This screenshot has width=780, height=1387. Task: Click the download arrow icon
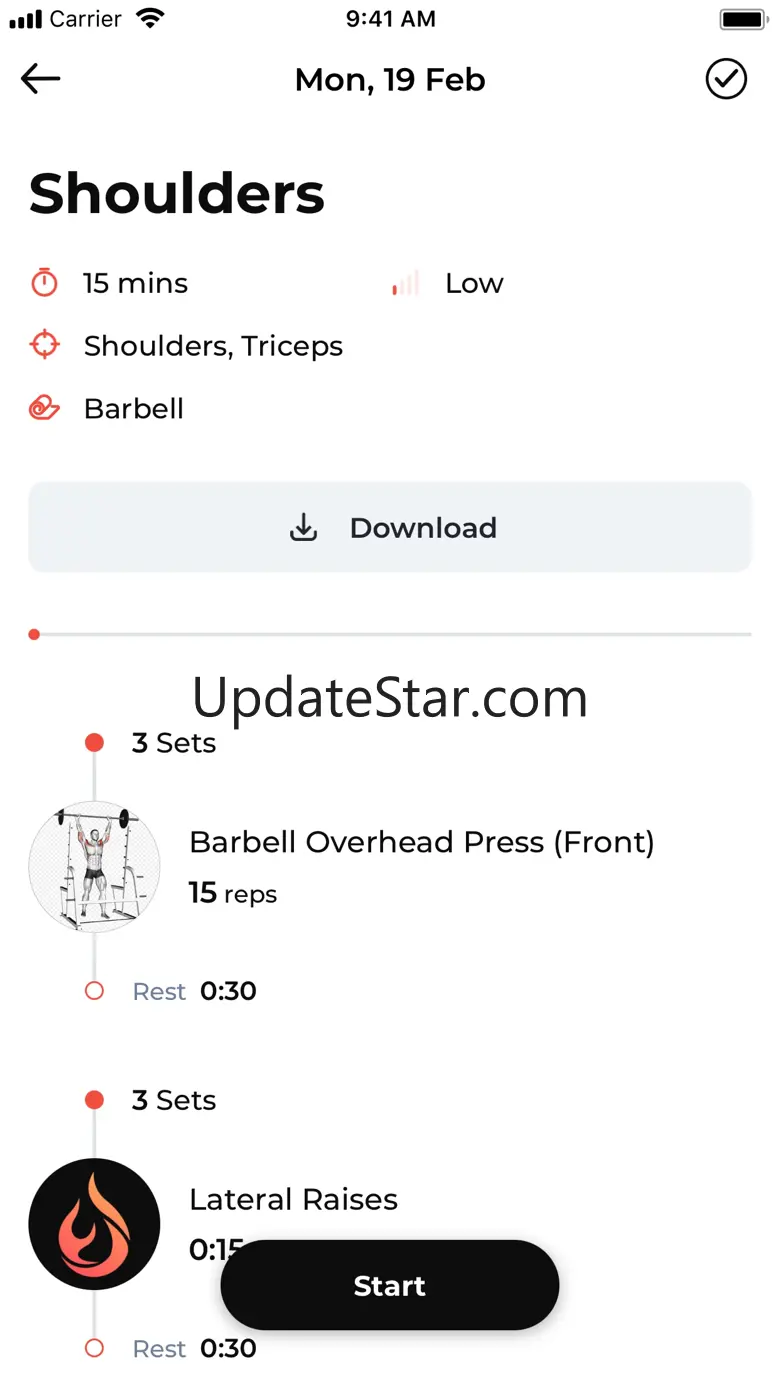303,528
